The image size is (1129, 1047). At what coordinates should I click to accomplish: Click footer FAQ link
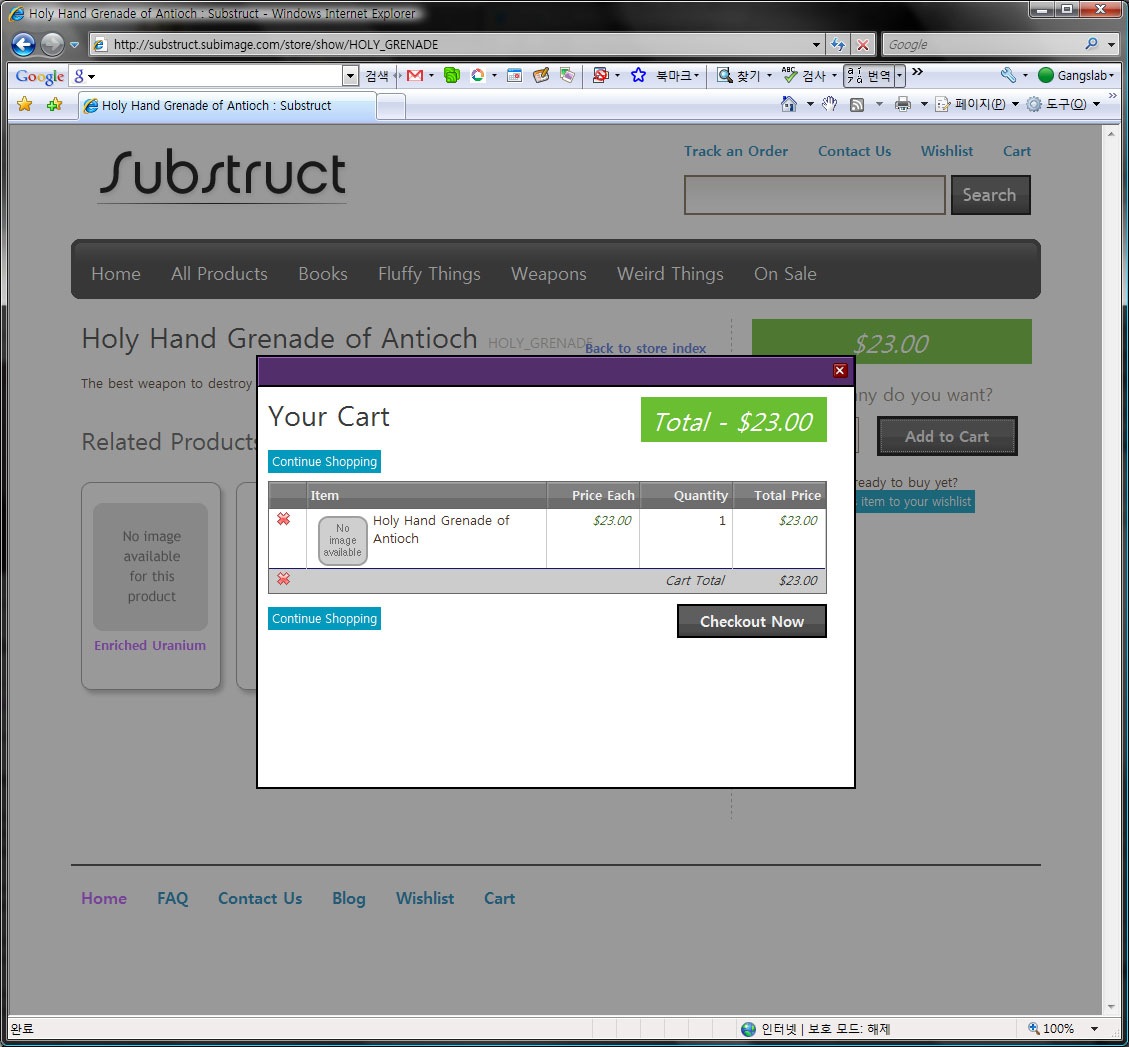point(172,898)
